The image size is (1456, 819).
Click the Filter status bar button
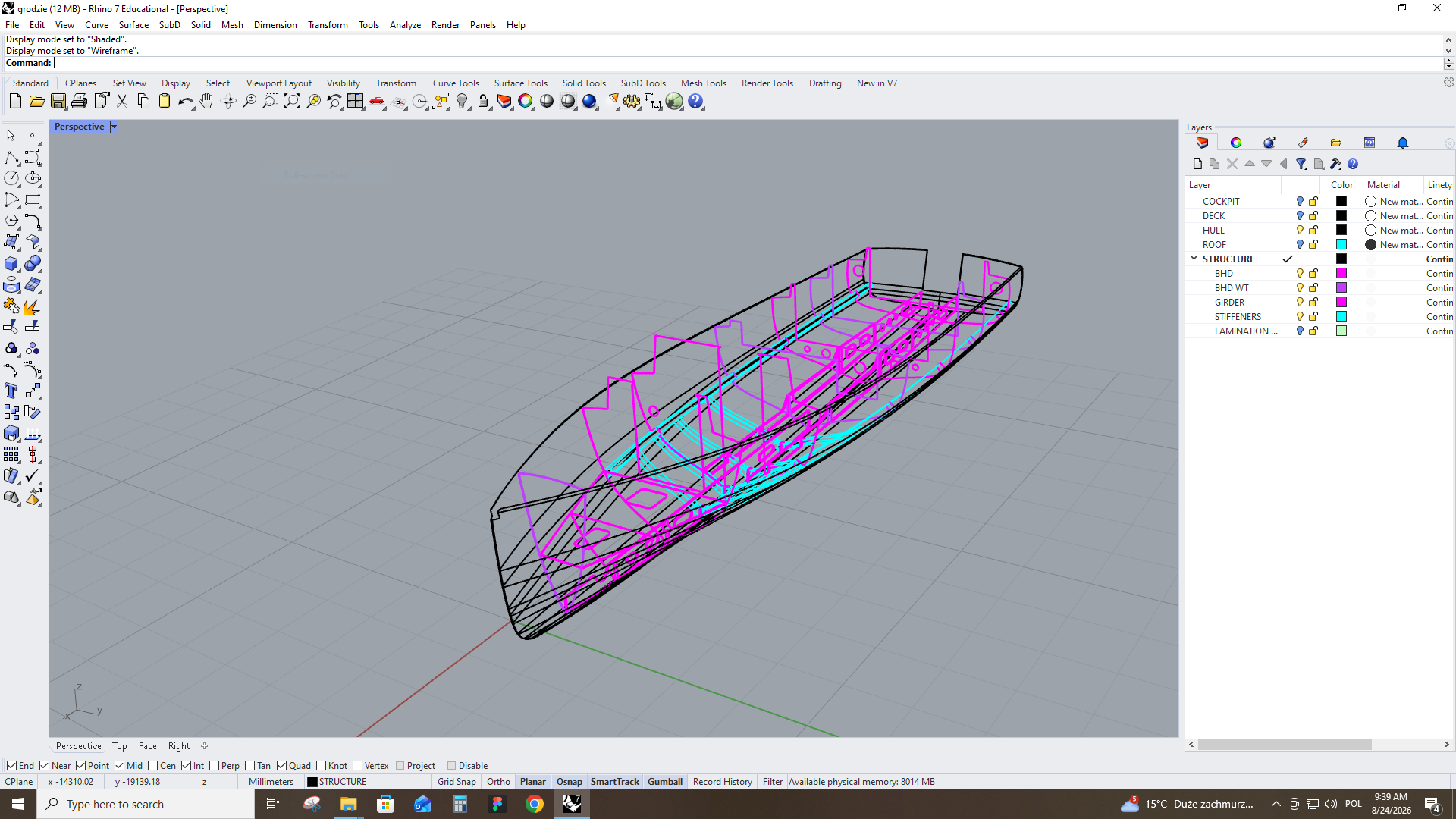772,782
